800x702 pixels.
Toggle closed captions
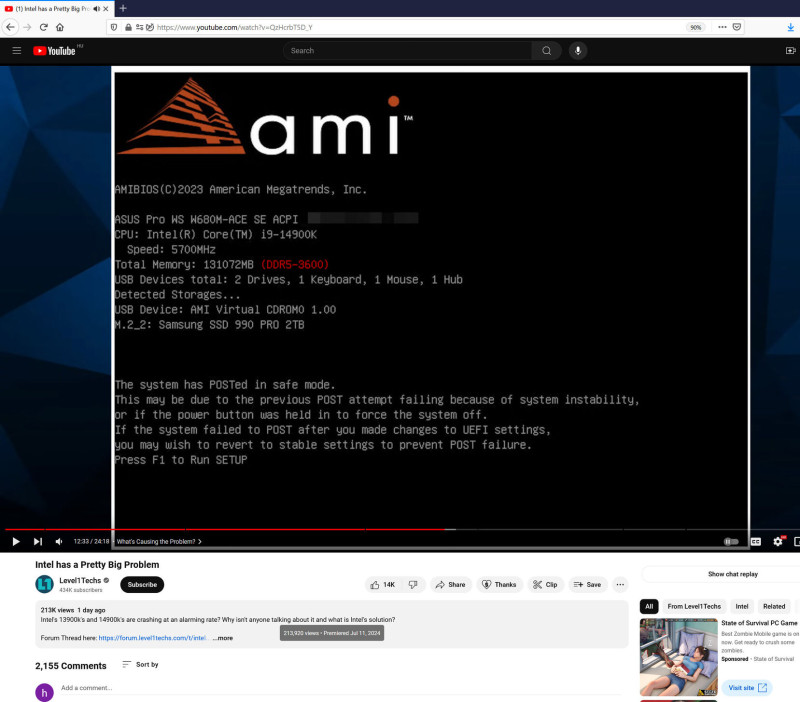756,541
